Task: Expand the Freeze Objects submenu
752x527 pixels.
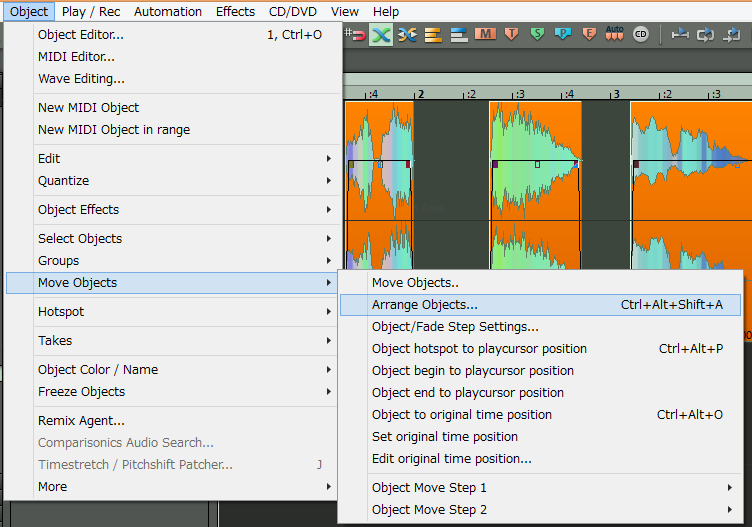Action: point(173,391)
